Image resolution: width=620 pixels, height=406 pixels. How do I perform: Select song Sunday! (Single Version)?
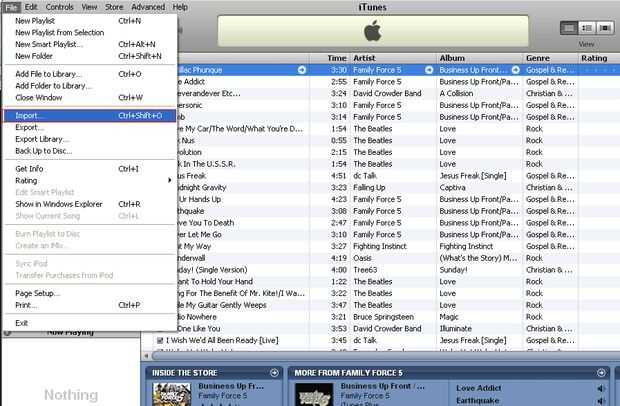(x=212, y=270)
